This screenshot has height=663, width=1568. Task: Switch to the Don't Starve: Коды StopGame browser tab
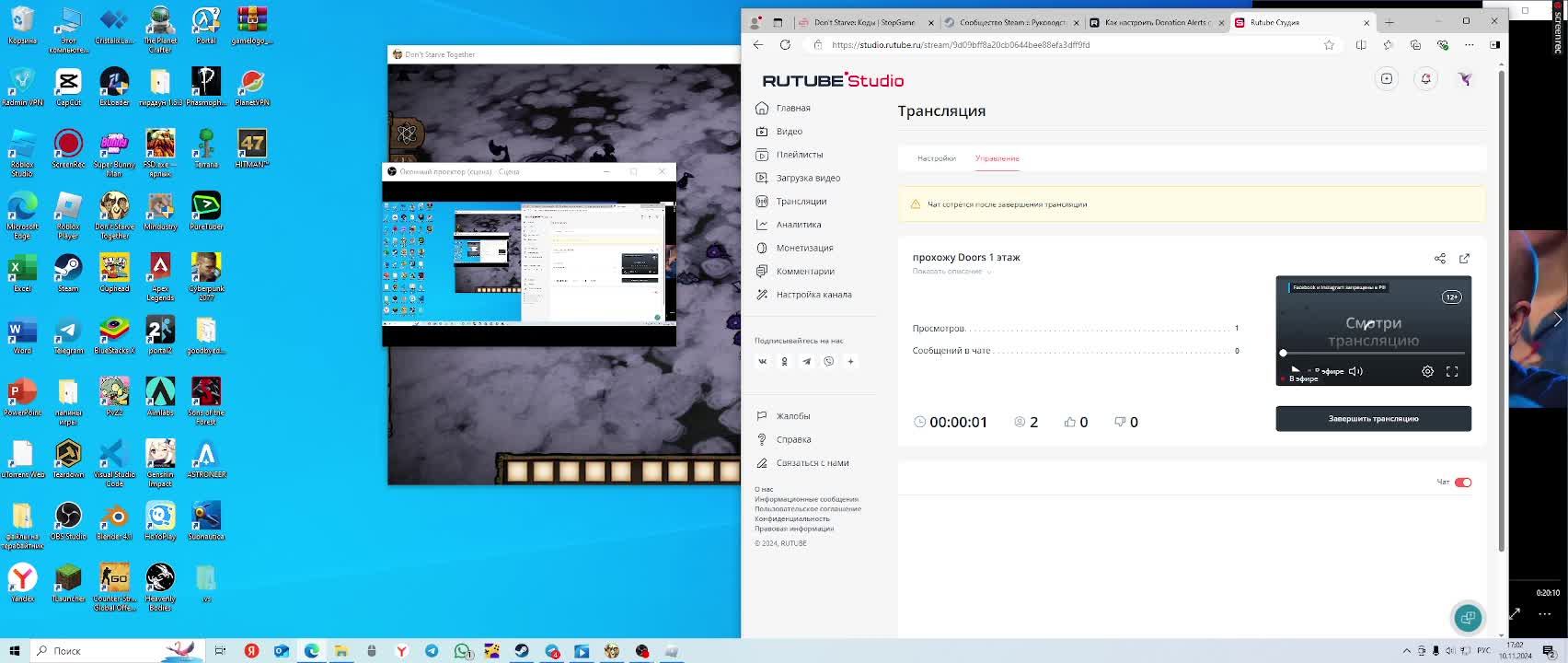(x=865, y=22)
